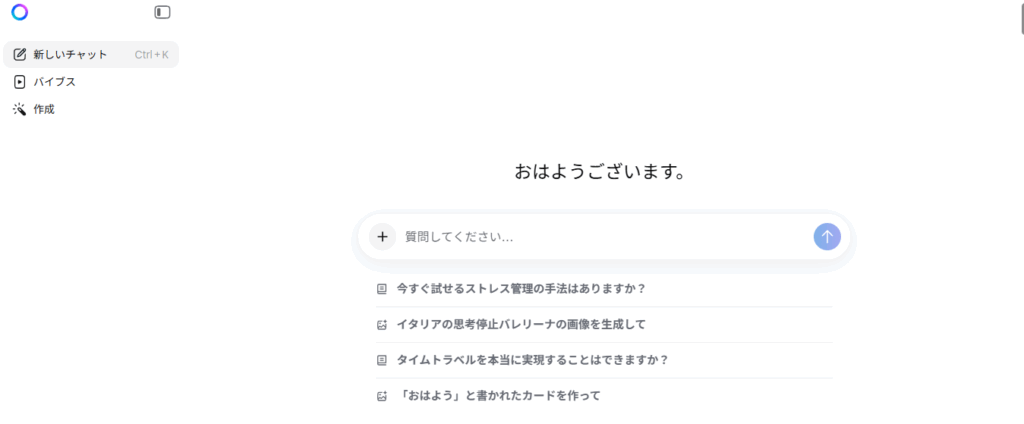The height and width of the screenshot is (424, 1024).
Task: Click the magic wand icon beside 作成
Action: coord(20,109)
